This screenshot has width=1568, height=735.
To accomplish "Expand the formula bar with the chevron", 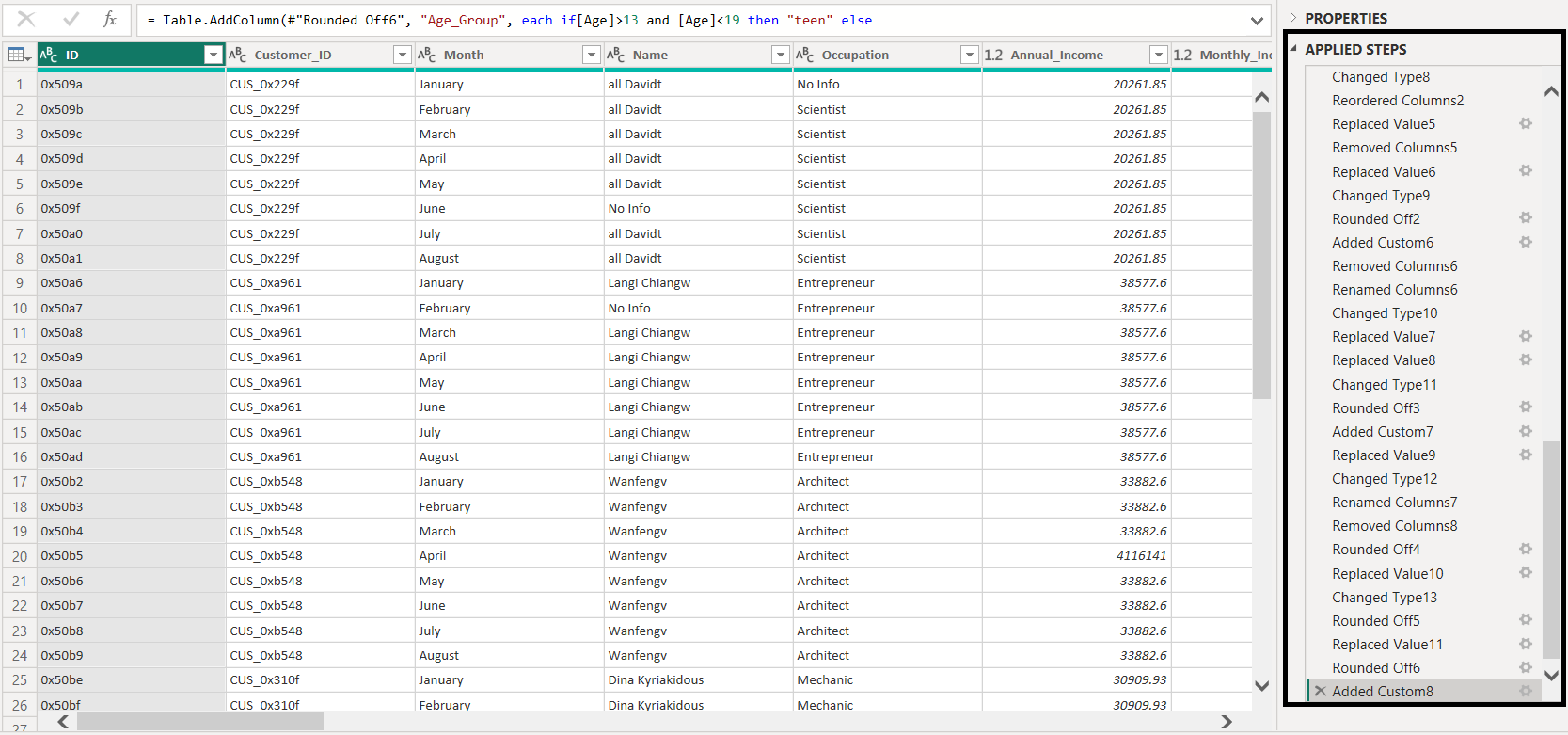I will point(1257,20).
